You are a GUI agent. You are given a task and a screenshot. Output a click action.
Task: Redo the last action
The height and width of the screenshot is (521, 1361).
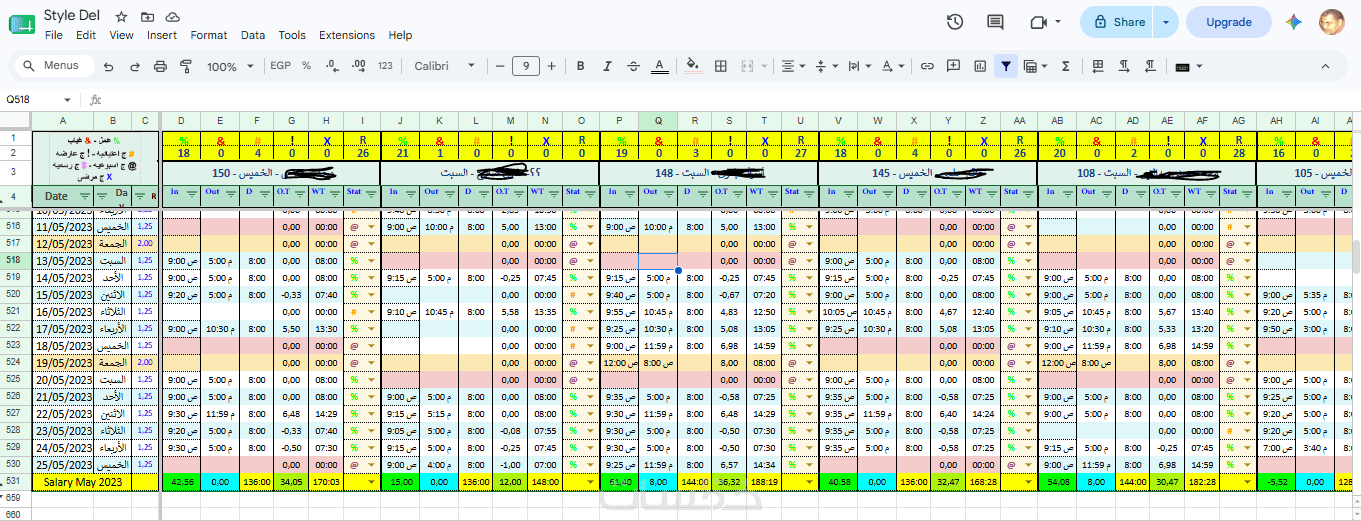pos(134,66)
